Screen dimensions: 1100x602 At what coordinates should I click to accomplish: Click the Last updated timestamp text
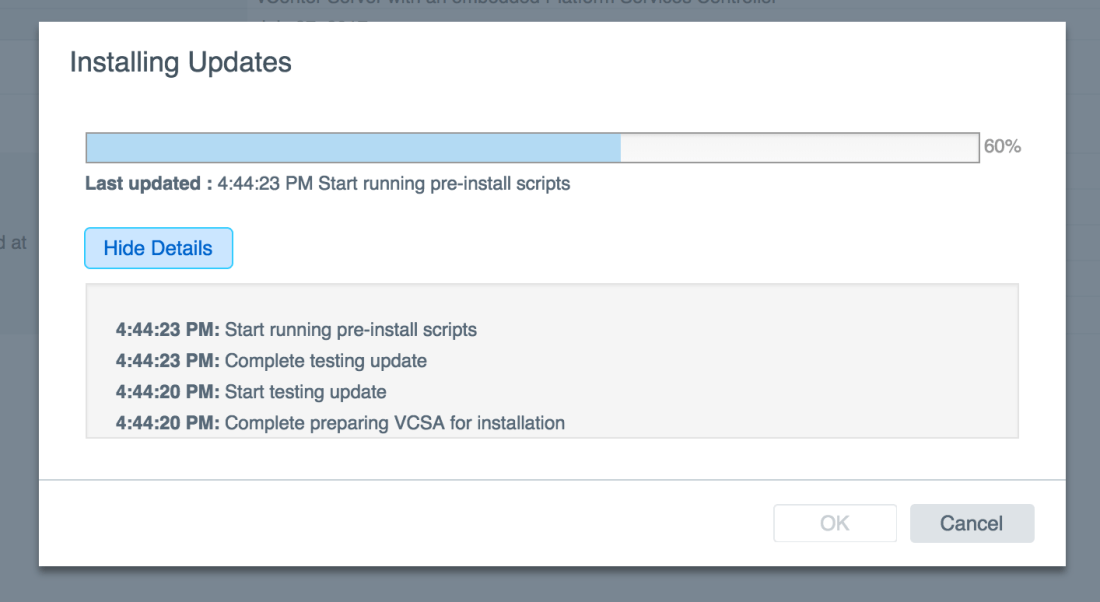(327, 184)
